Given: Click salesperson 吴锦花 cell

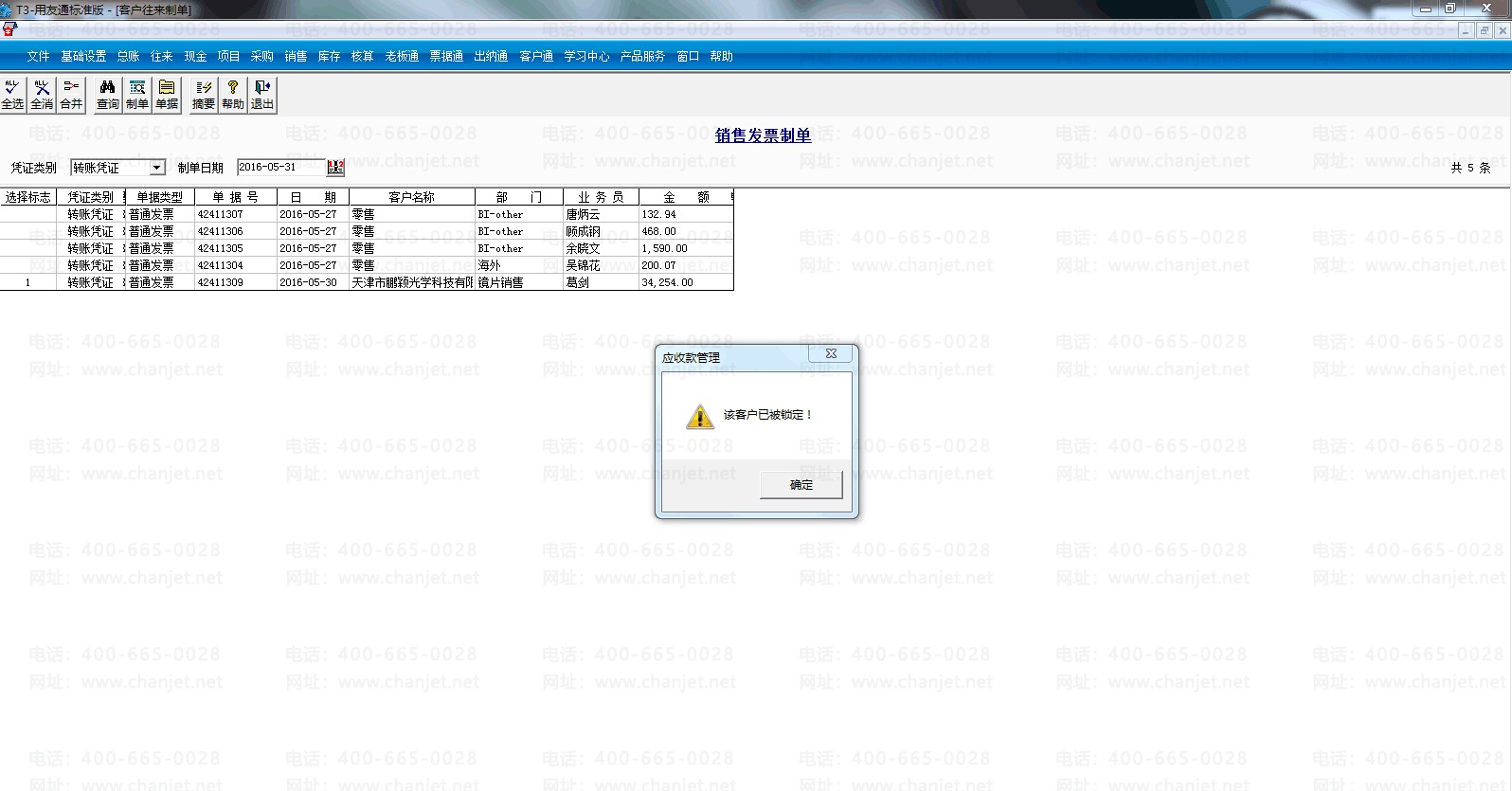Looking at the screenshot, I should pos(601,265).
